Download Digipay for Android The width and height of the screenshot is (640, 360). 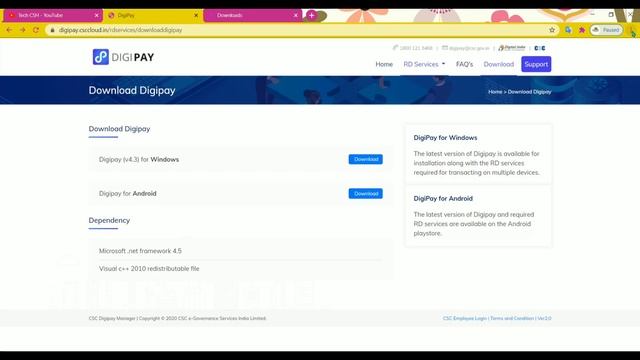366,193
